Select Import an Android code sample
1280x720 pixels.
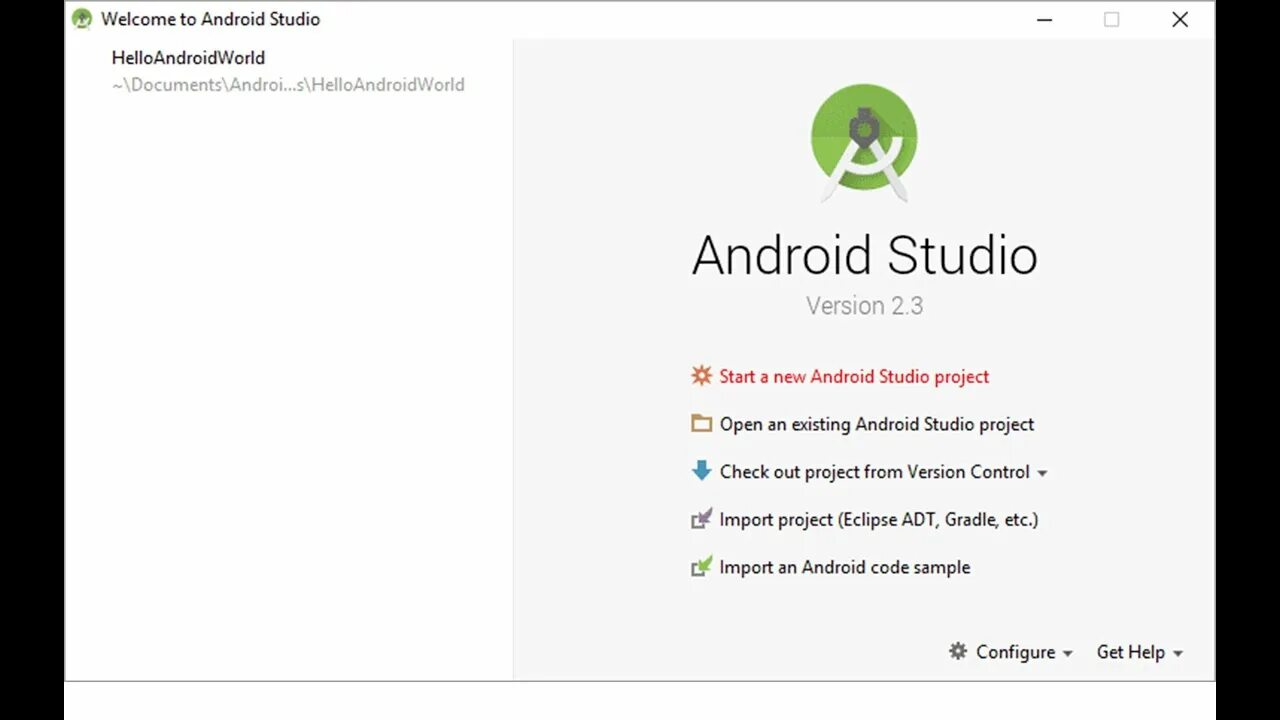[x=845, y=567]
